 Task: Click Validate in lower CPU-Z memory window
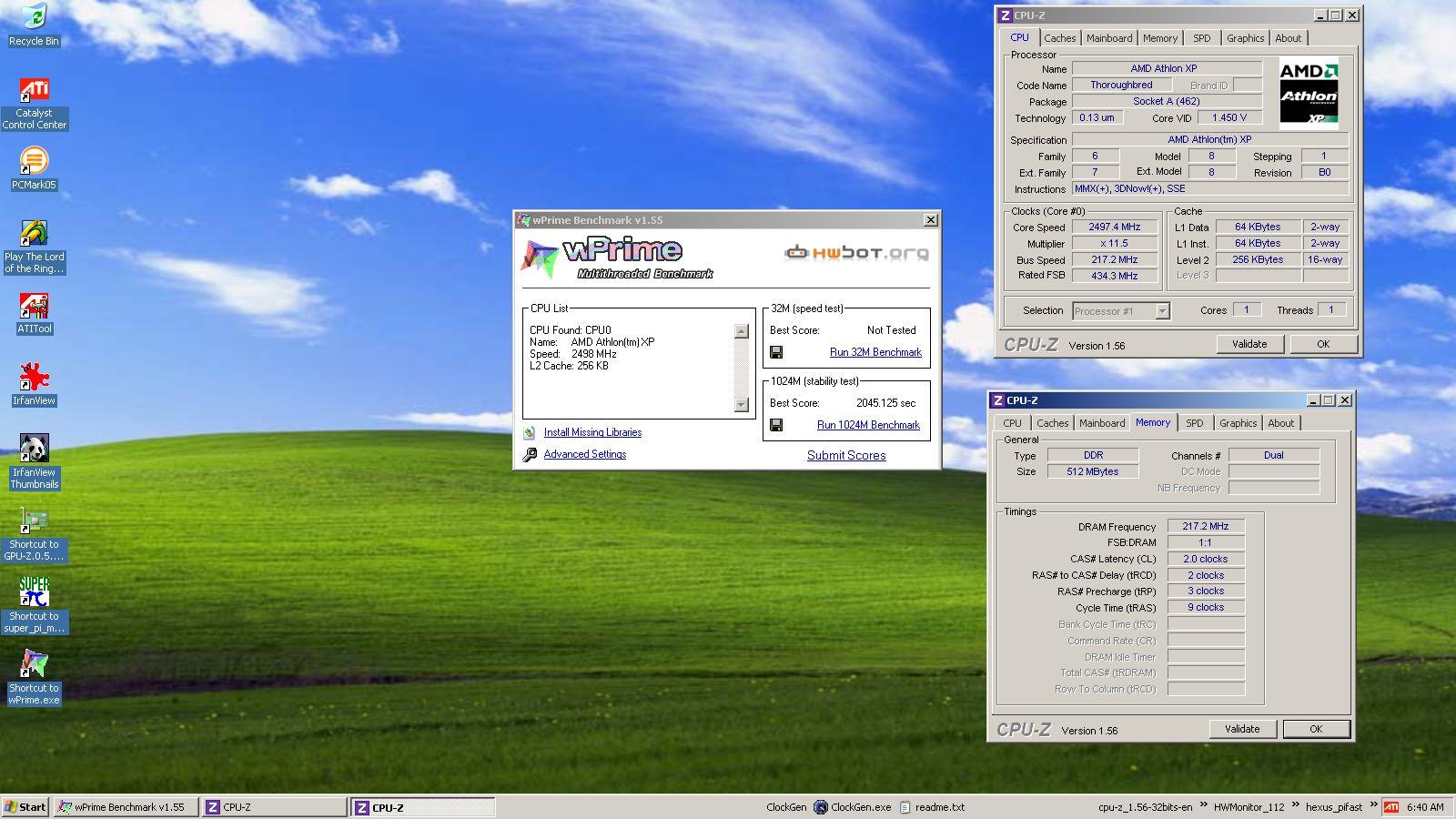pyautogui.click(x=1242, y=729)
